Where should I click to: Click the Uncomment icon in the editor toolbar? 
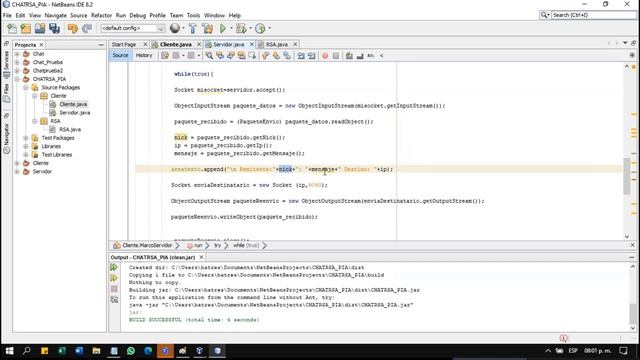[x=360, y=56]
